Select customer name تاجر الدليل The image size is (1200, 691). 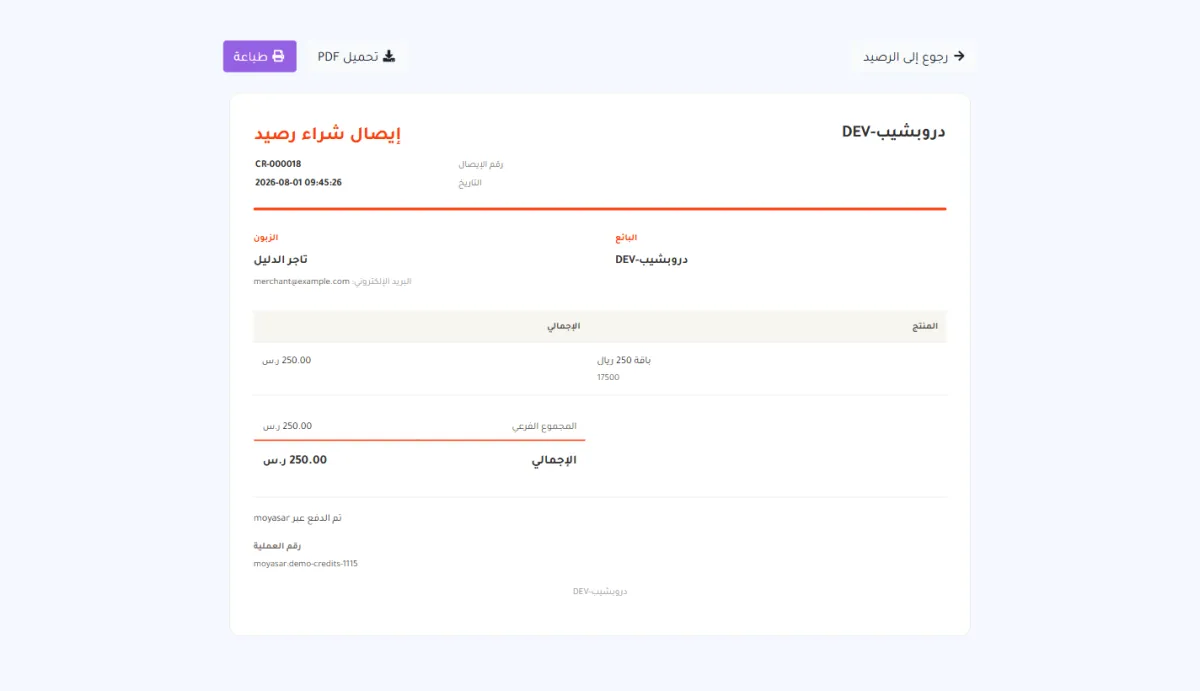click(x=281, y=259)
